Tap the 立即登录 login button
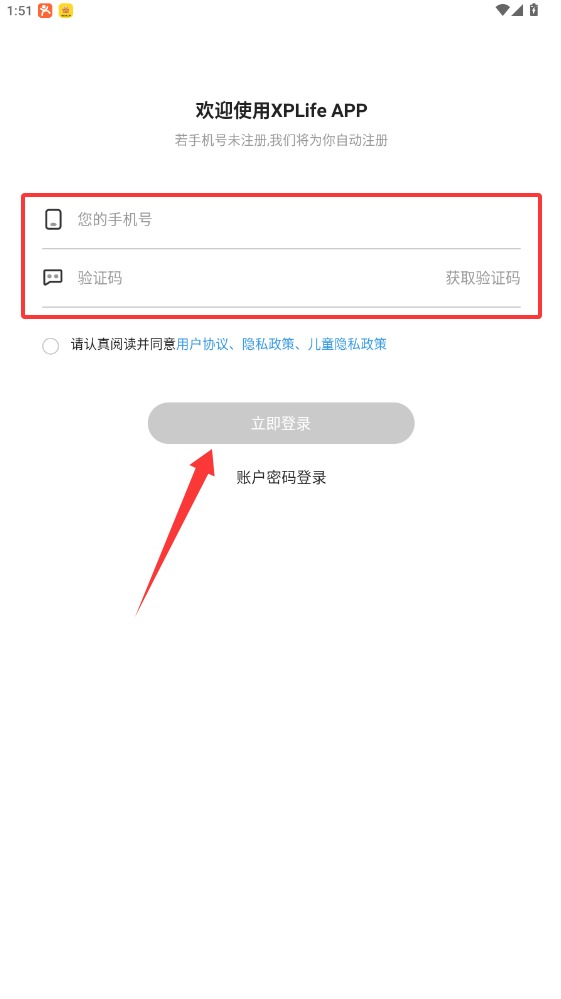This screenshot has height=999, width=561. click(281, 423)
